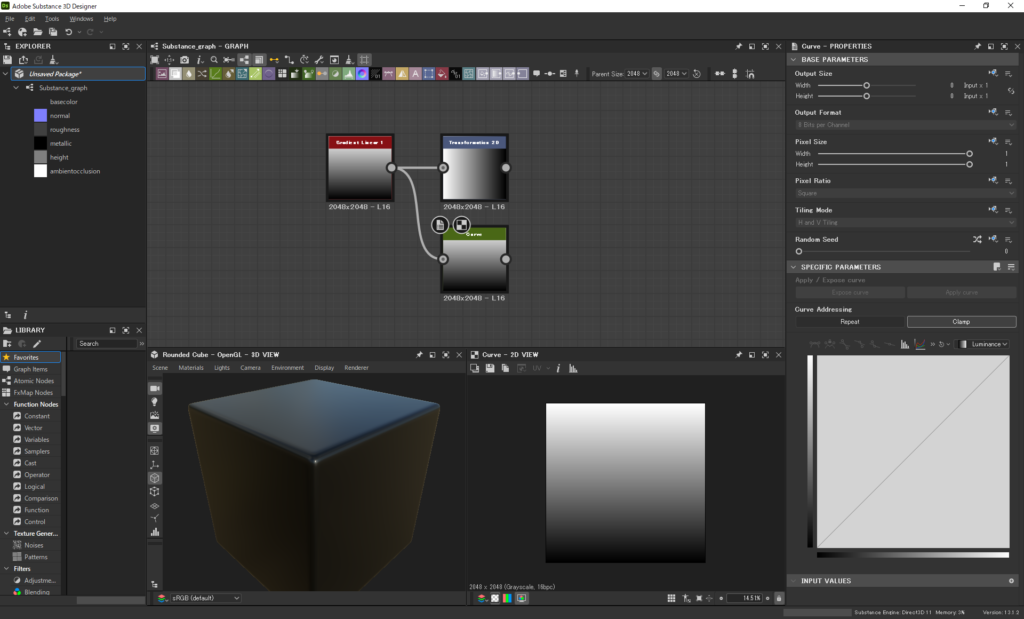Take a graph screenshot with the camera icon
The width and height of the screenshot is (1024, 619).
coord(184,59)
